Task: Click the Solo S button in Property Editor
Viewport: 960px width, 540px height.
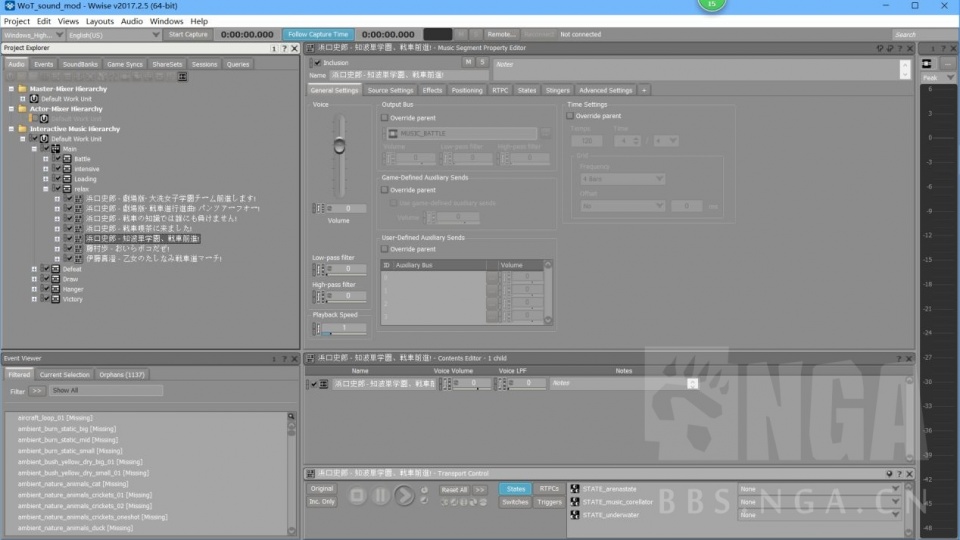Action: click(482, 62)
